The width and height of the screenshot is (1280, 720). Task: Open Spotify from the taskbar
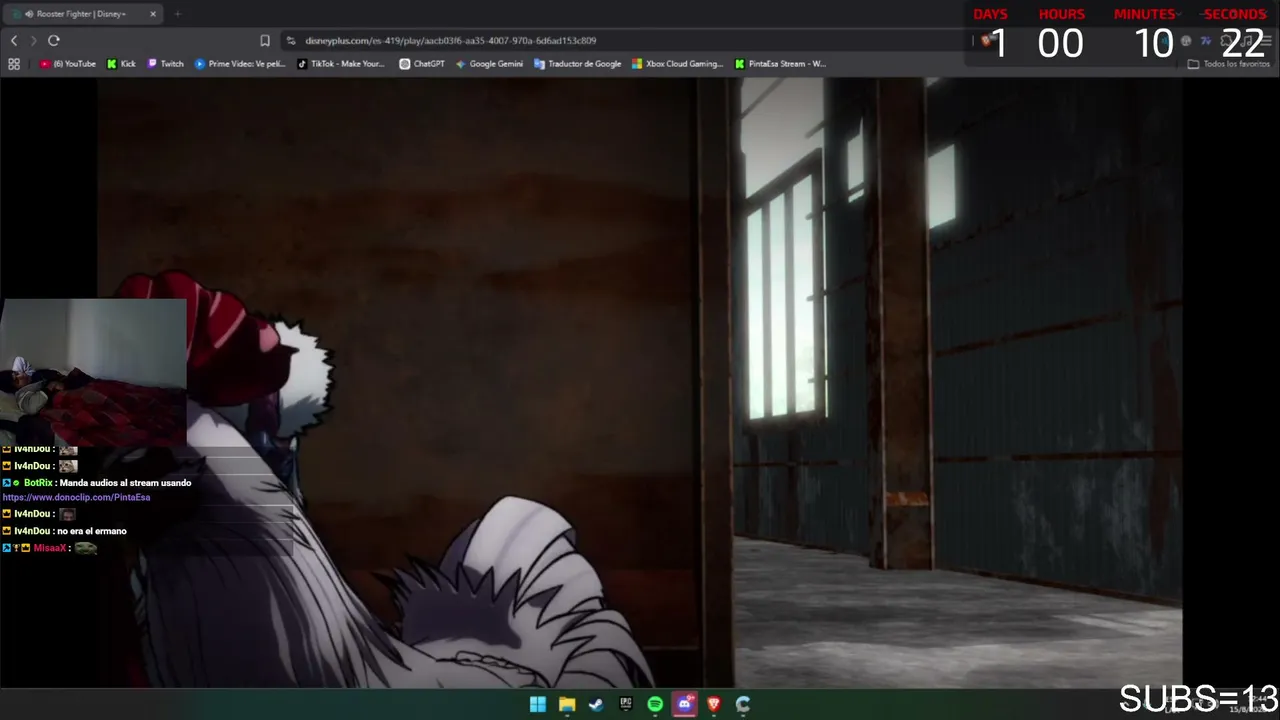[655, 704]
